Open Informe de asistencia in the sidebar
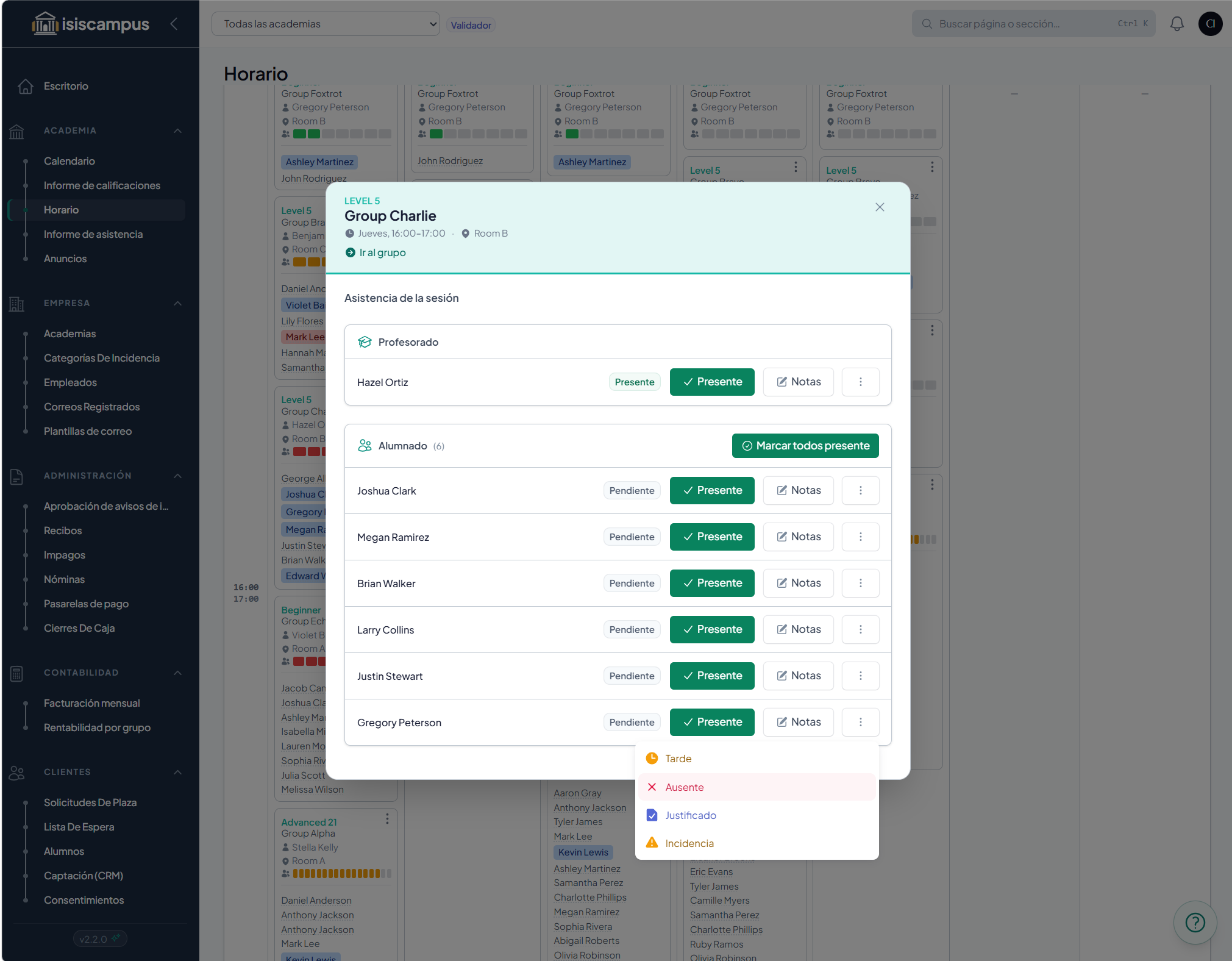This screenshot has width=1232, height=961. coord(93,234)
